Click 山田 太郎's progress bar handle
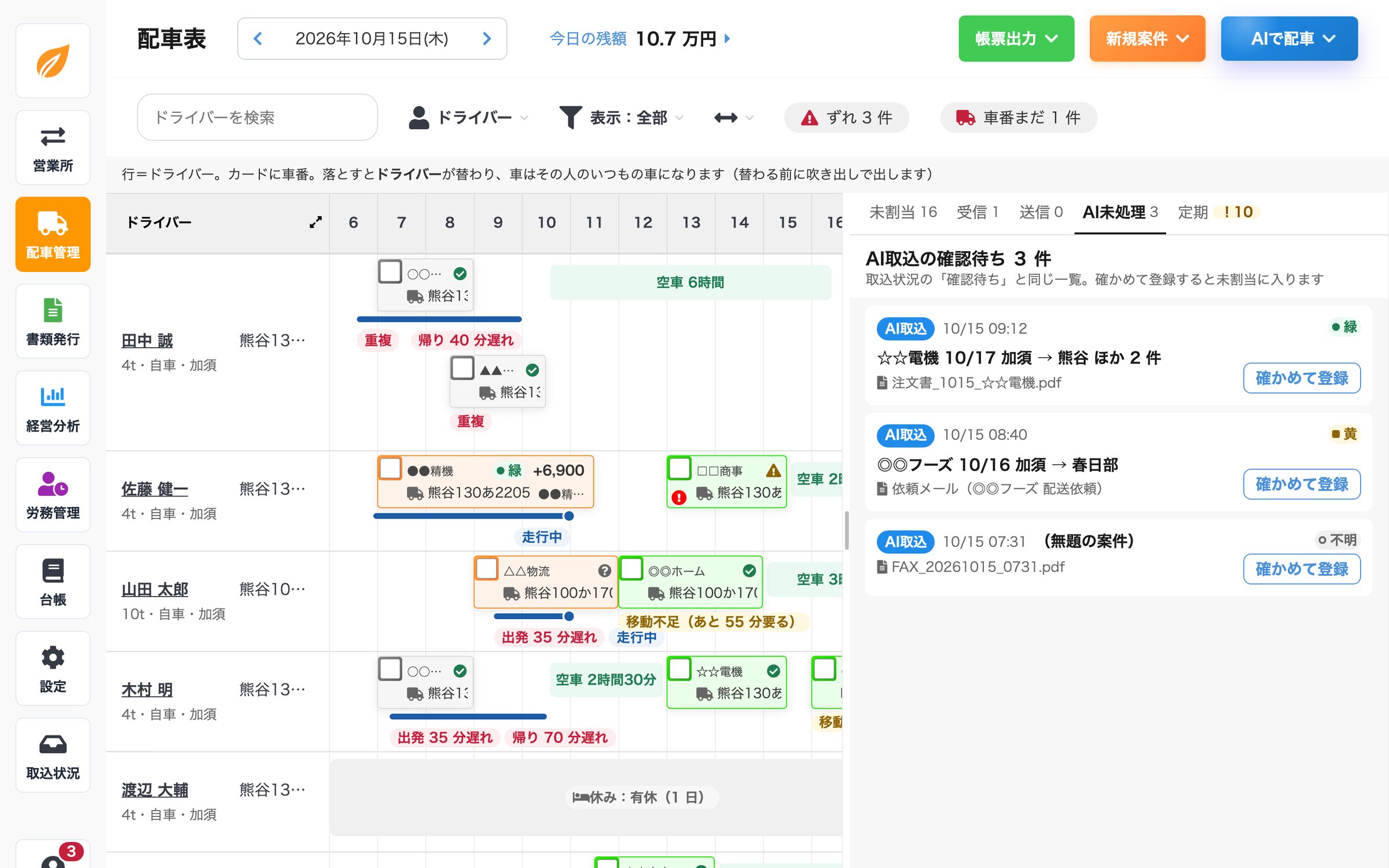 pyautogui.click(x=569, y=616)
